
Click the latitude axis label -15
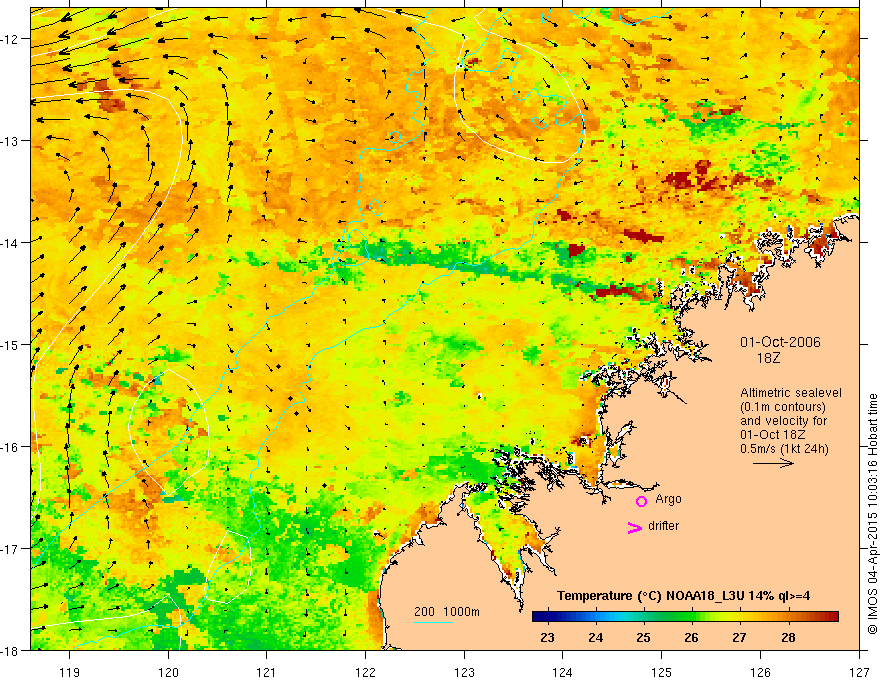point(10,345)
